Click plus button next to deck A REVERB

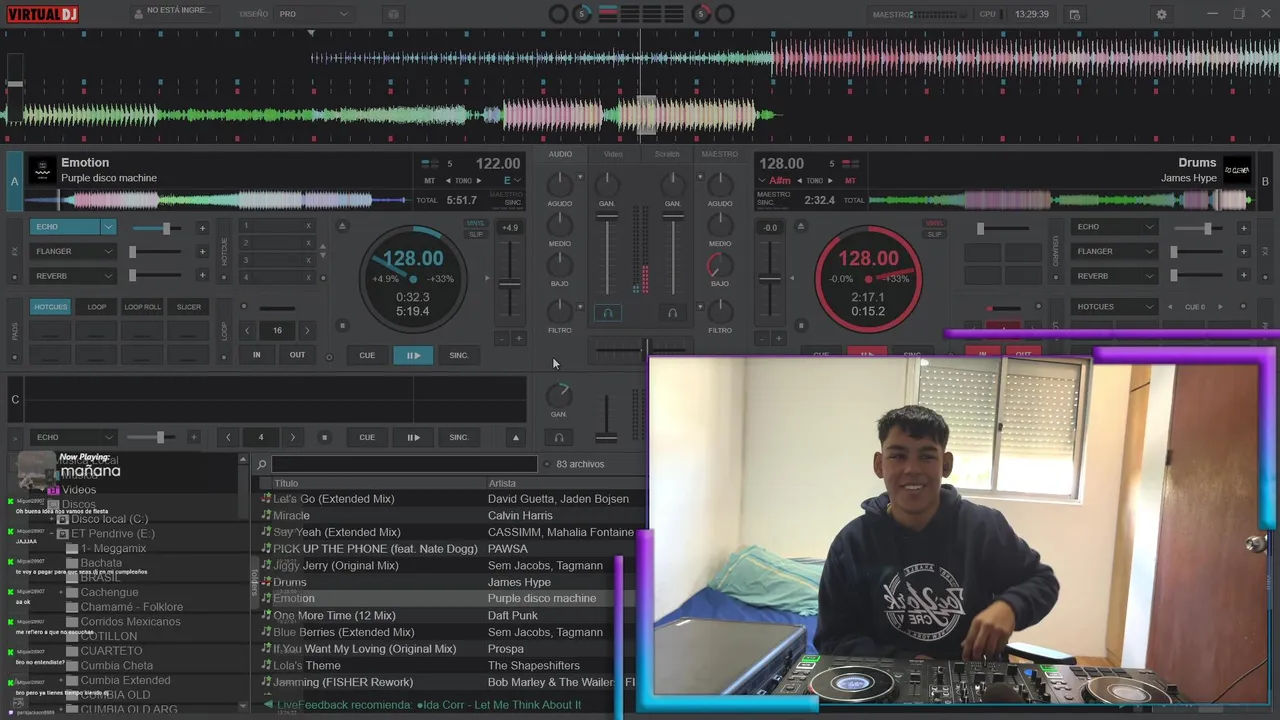click(x=202, y=276)
